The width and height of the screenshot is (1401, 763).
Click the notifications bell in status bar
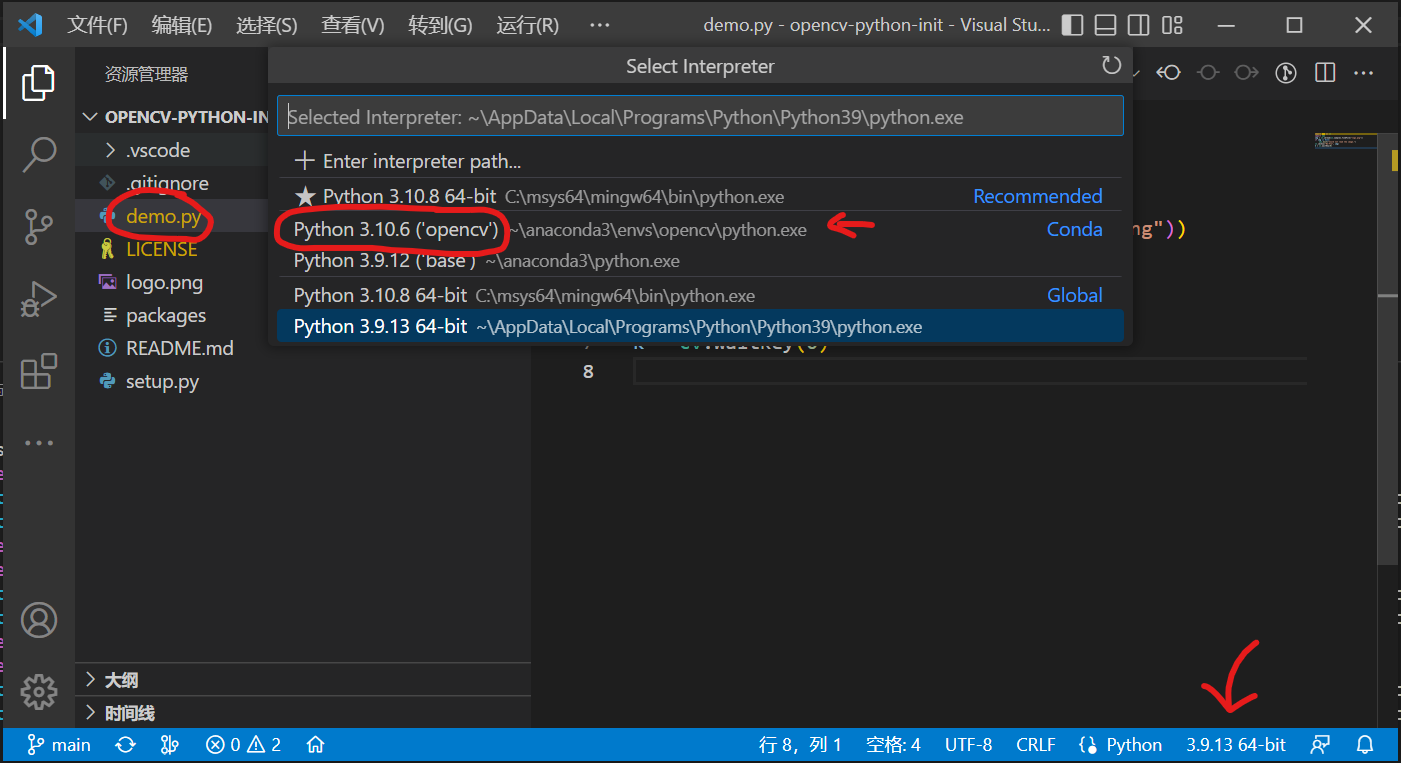pos(1365,745)
